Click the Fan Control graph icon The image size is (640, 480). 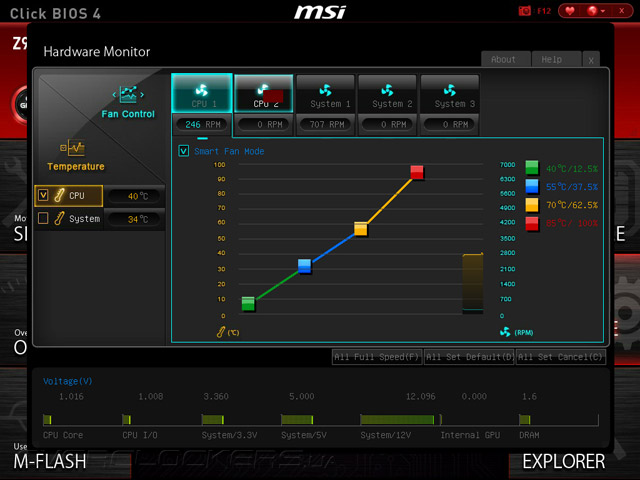(128, 94)
